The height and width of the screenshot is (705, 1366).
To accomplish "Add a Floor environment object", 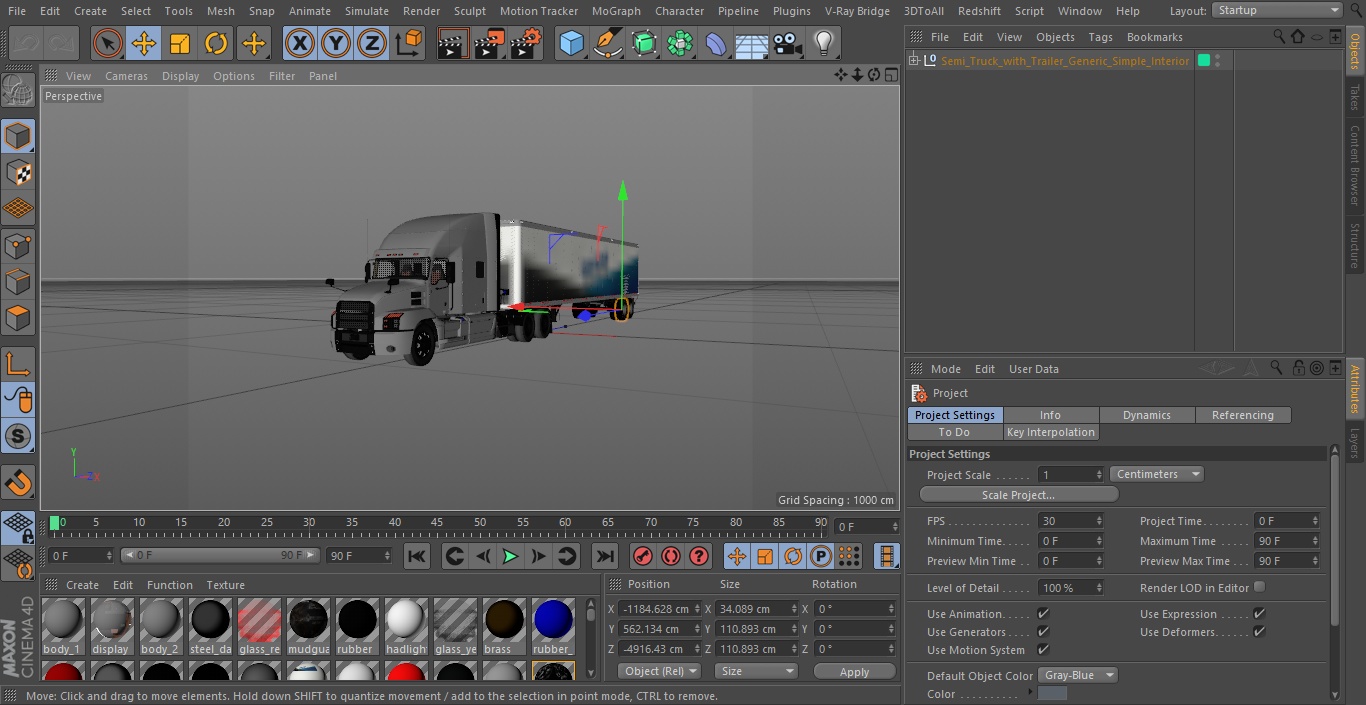I will point(752,43).
